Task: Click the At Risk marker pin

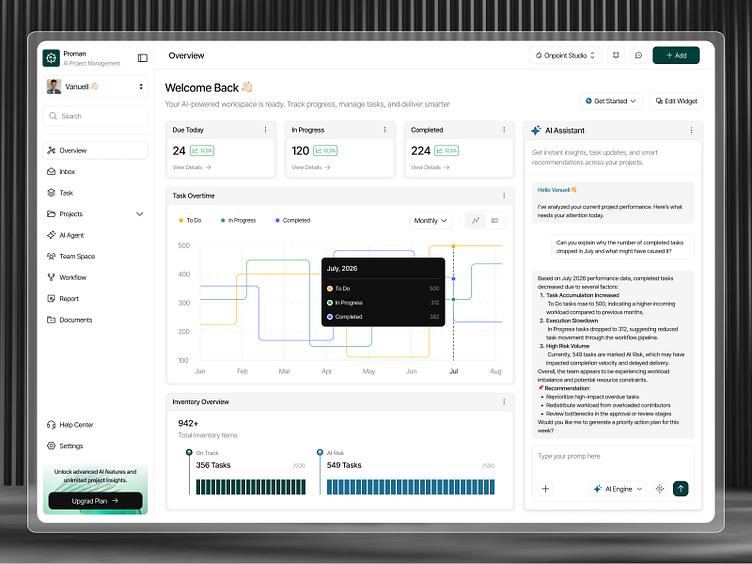Action: coord(320,452)
